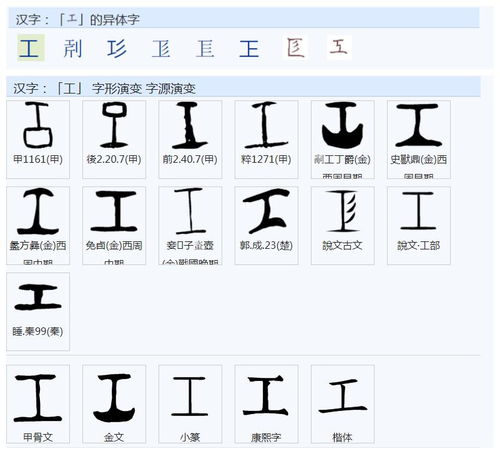
Task: Click the small brown 互-like variant image
Action: [339, 47]
